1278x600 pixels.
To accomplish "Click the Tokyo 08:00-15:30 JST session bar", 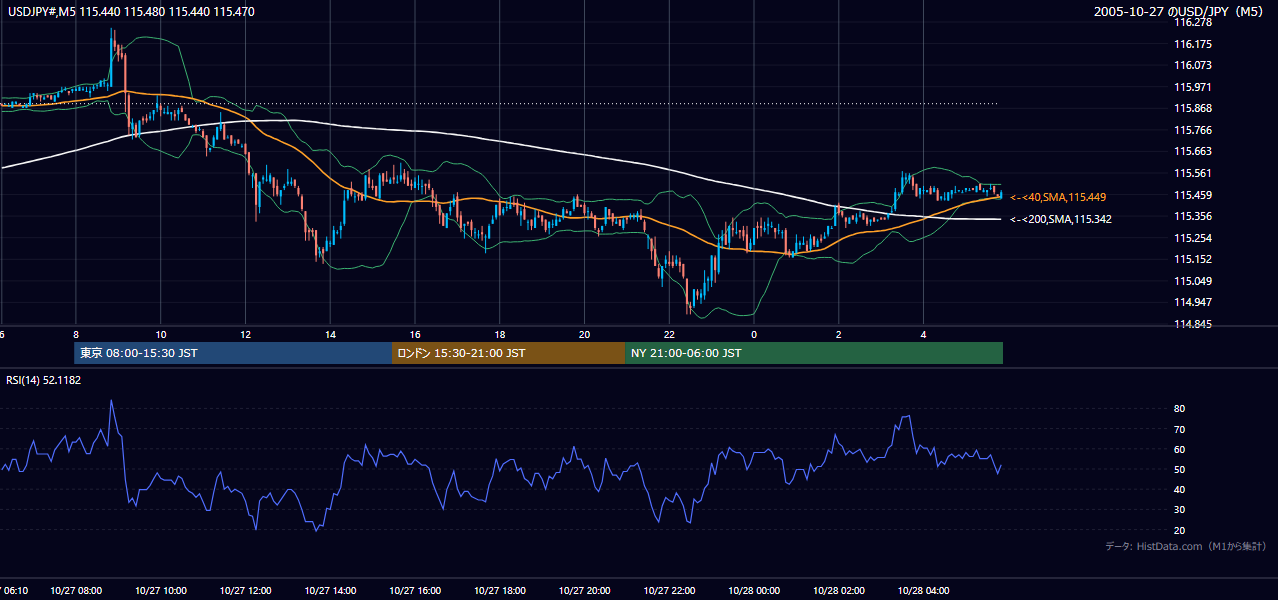I will pos(233,353).
